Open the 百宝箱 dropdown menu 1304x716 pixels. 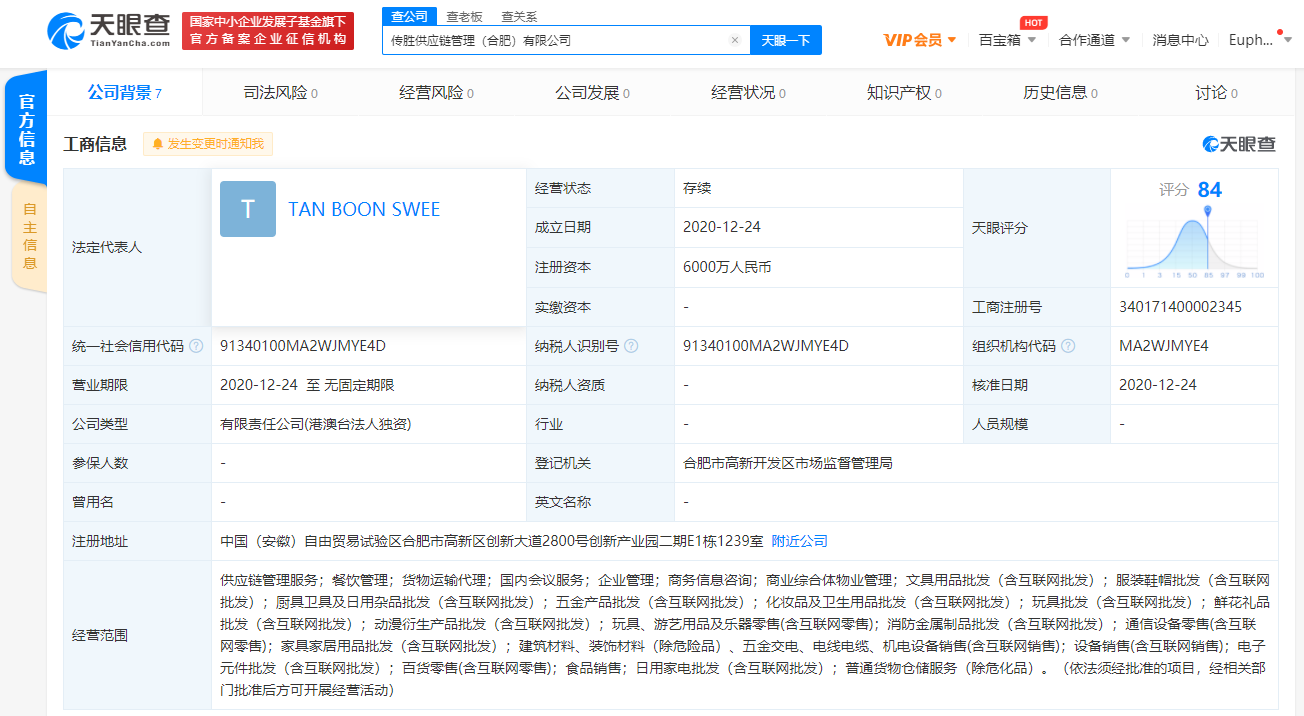[x=1007, y=40]
